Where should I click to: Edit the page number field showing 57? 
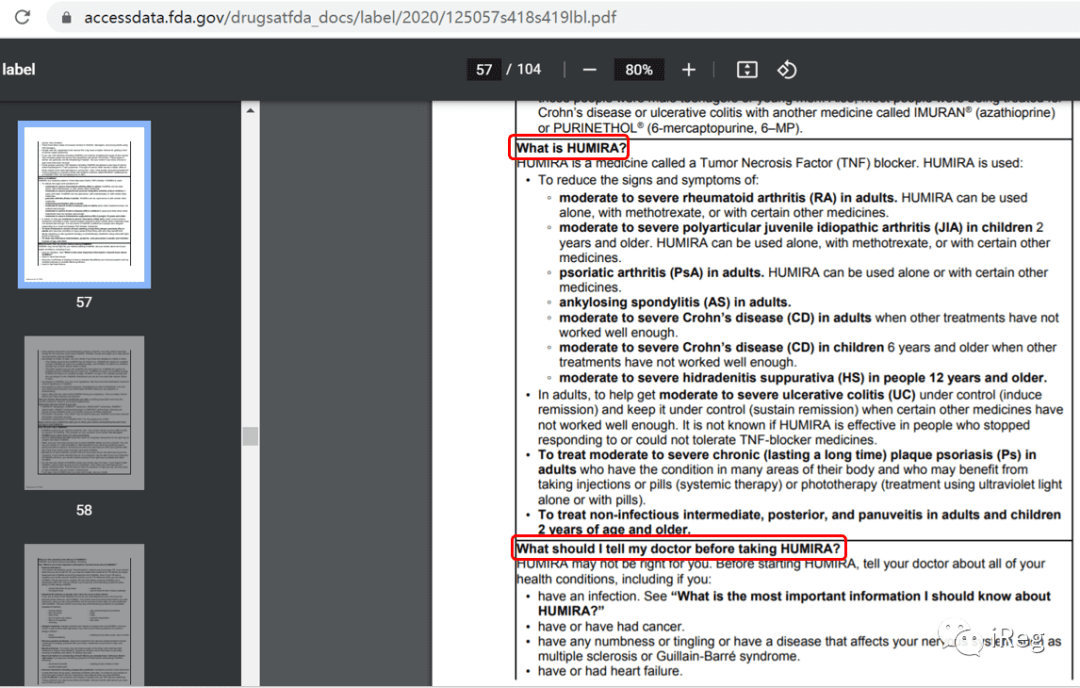click(484, 70)
